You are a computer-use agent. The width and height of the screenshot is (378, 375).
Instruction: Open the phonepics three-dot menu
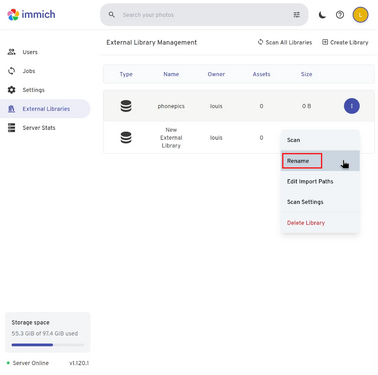click(x=352, y=106)
